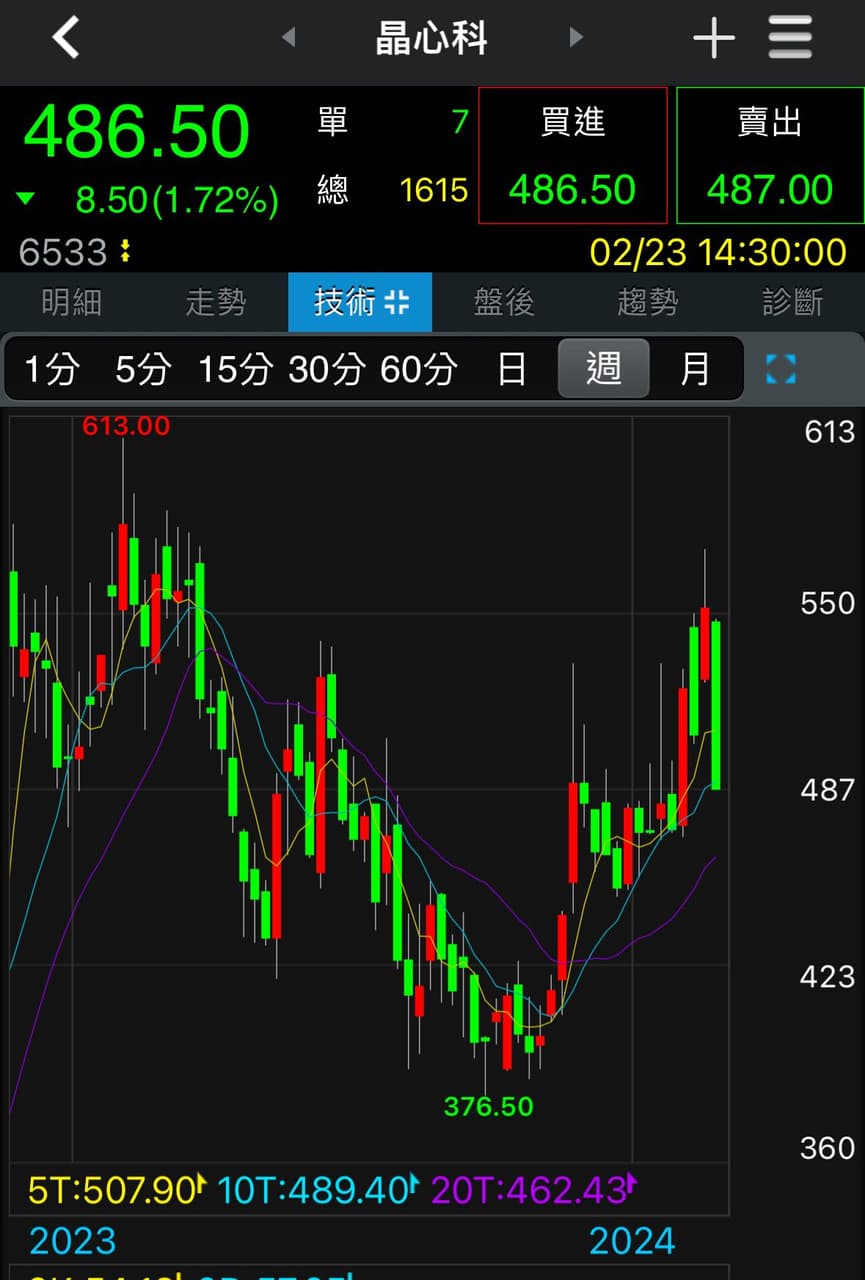This screenshot has height=1280, width=865.
Task: Go to previous stock with left triangle
Action: [x=288, y=38]
